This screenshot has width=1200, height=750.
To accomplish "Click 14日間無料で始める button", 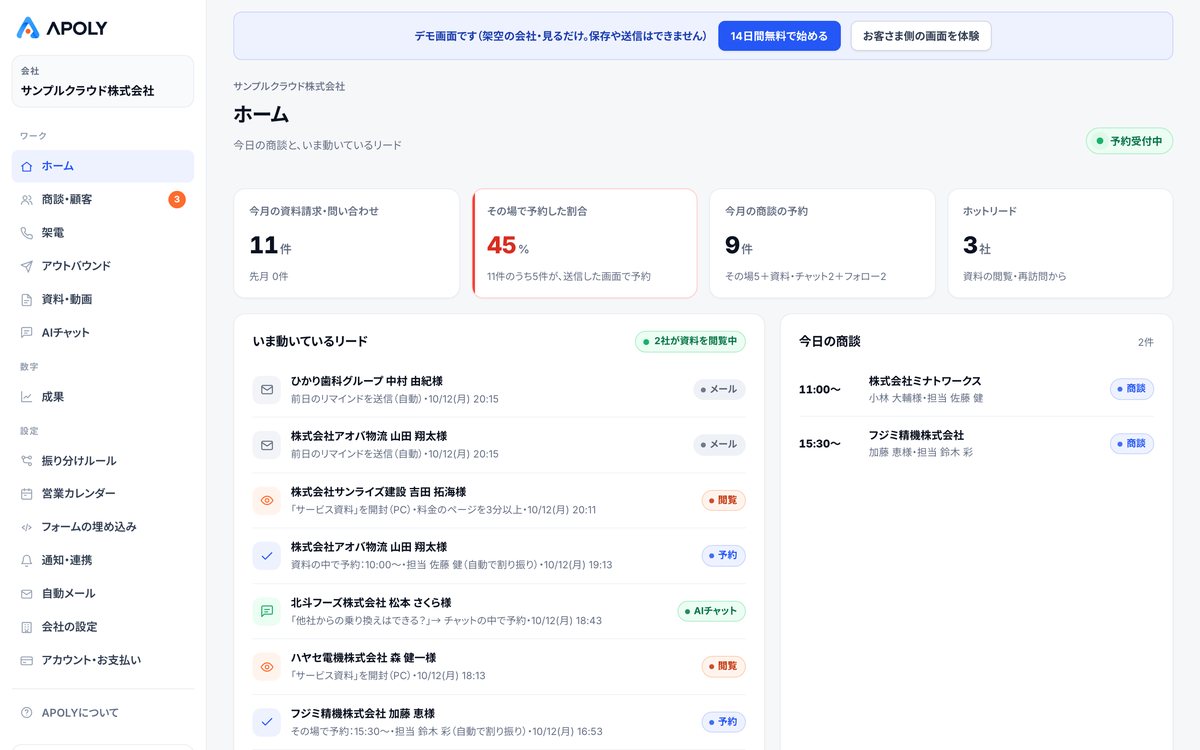I will coord(779,36).
